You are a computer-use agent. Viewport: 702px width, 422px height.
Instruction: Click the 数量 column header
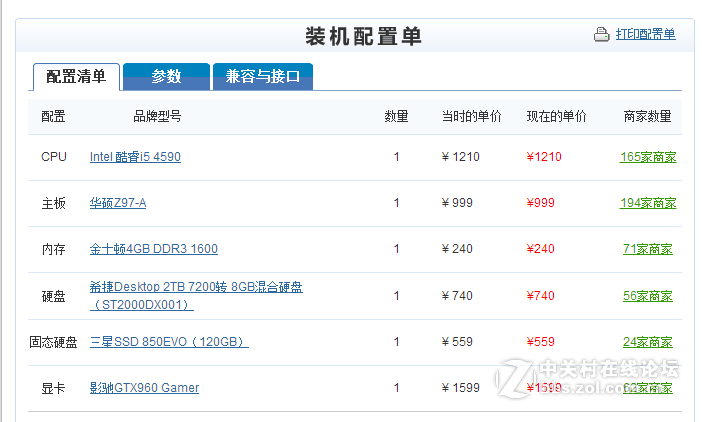(396, 116)
